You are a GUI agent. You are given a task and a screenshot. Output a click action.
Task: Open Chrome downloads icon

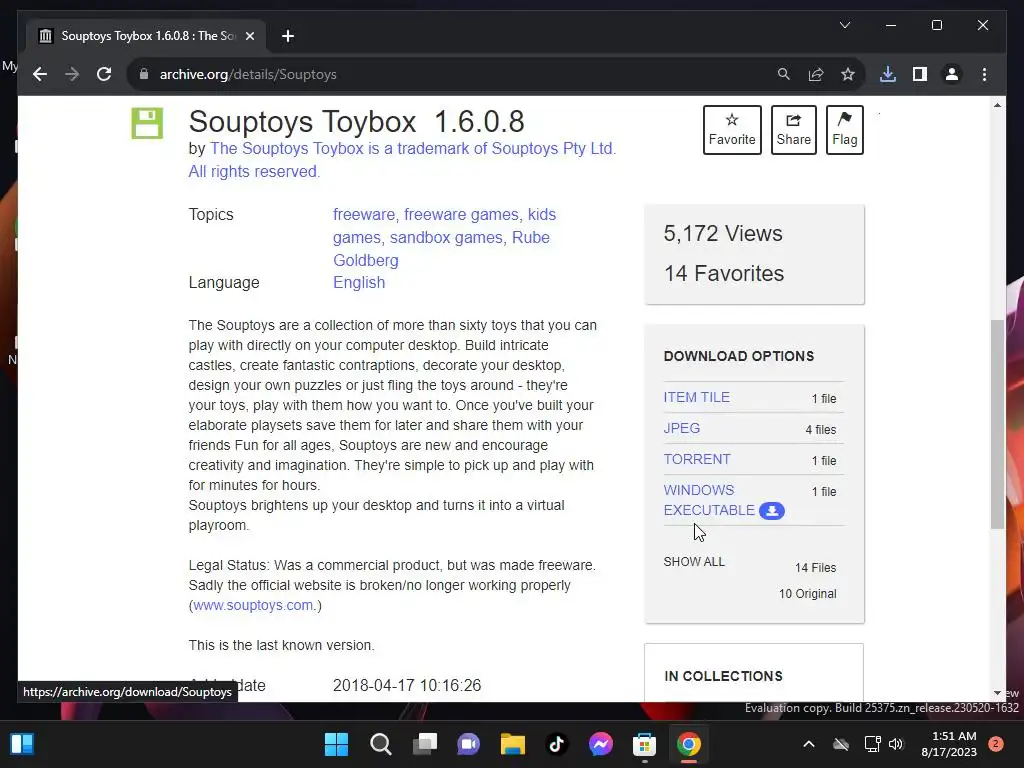pos(888,74)
